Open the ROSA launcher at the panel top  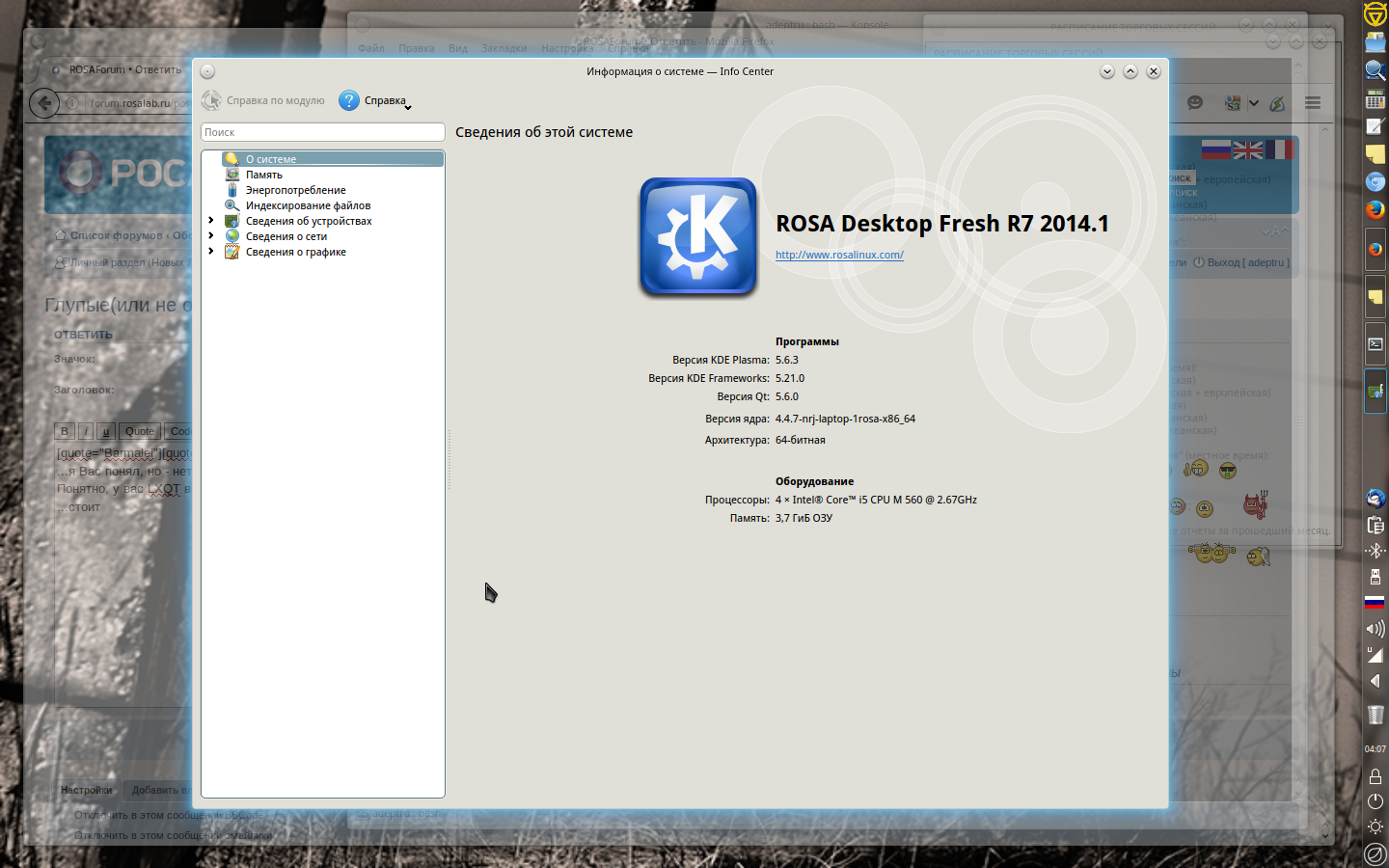pyautogui.click(x=1375, y=14)
